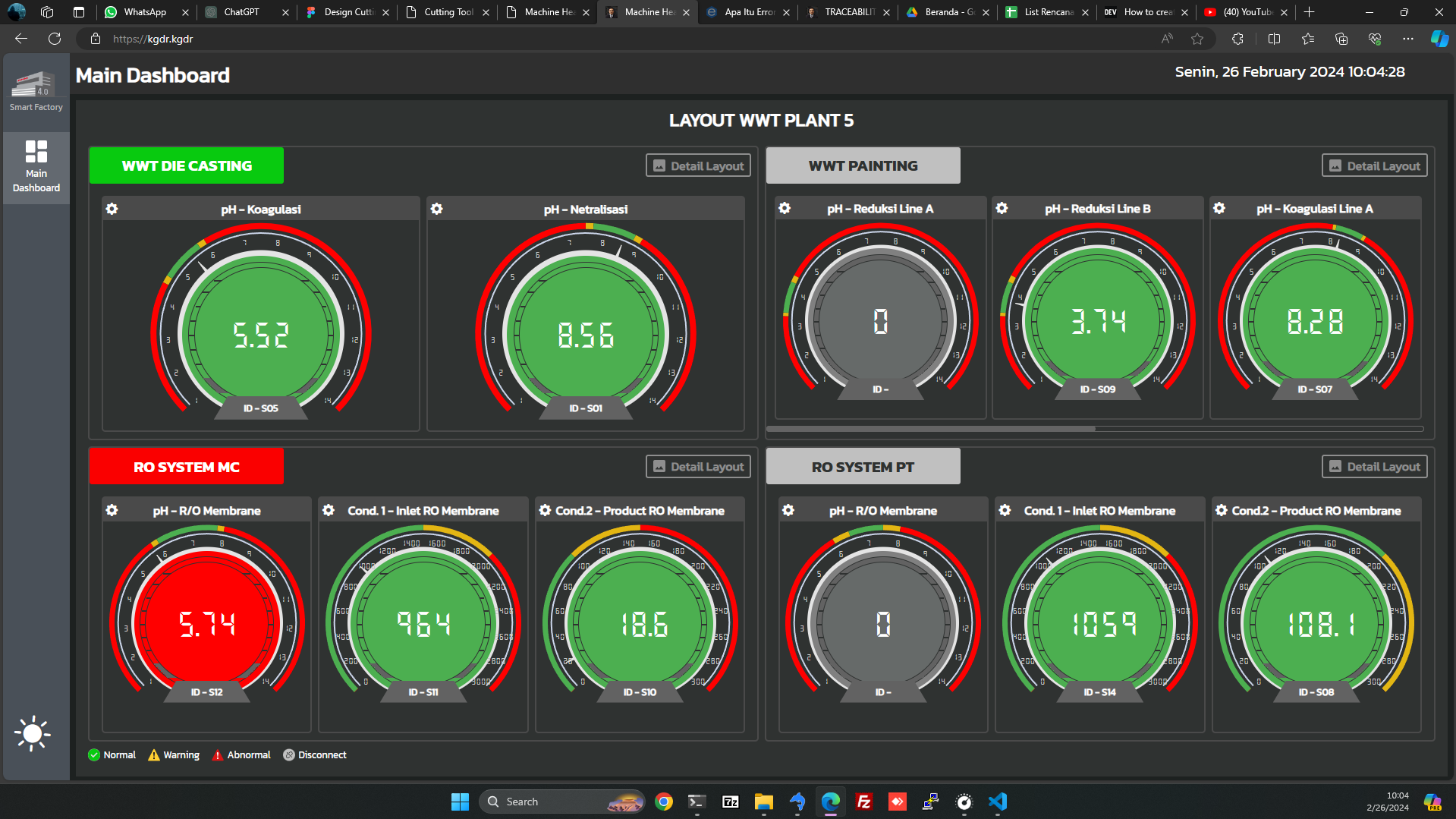The height and width of the screenshot is (819, 1456).
Task: Open Main Dashboard from sidebar
Action: [x=36, y=167]
